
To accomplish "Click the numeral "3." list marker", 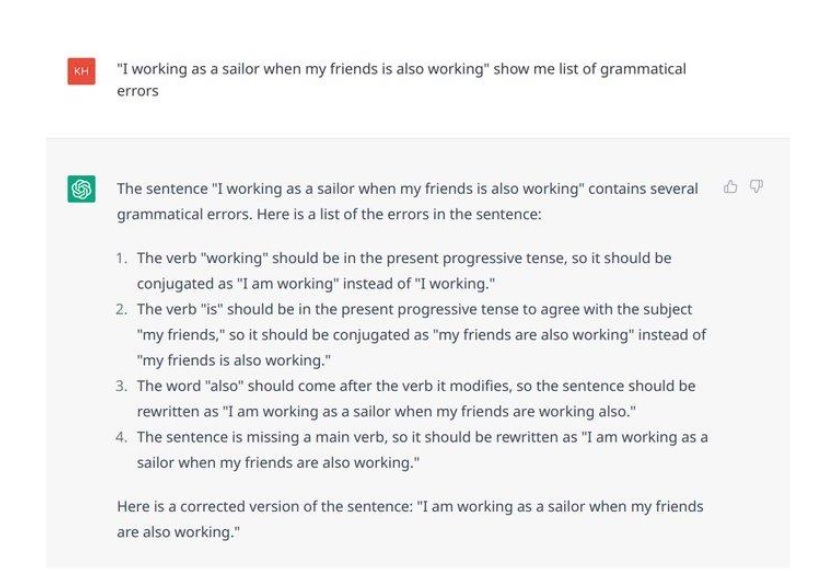I will (x=121, y=386).
